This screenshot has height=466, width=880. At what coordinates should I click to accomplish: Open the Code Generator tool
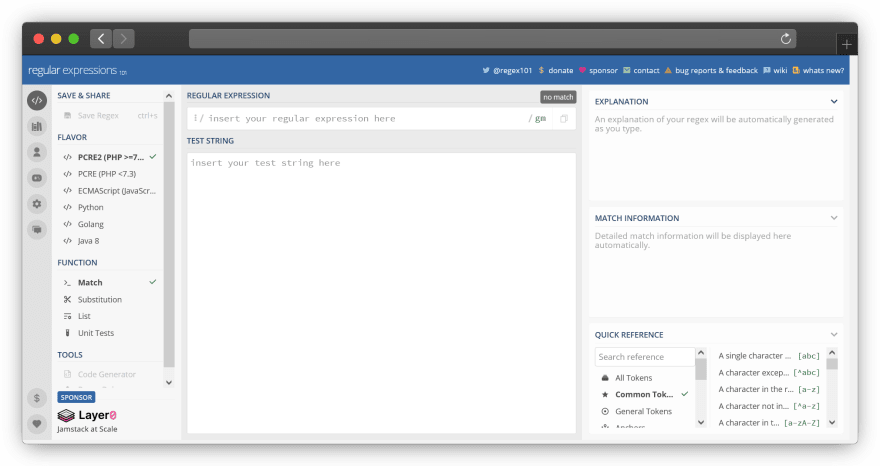click(109, 374)
